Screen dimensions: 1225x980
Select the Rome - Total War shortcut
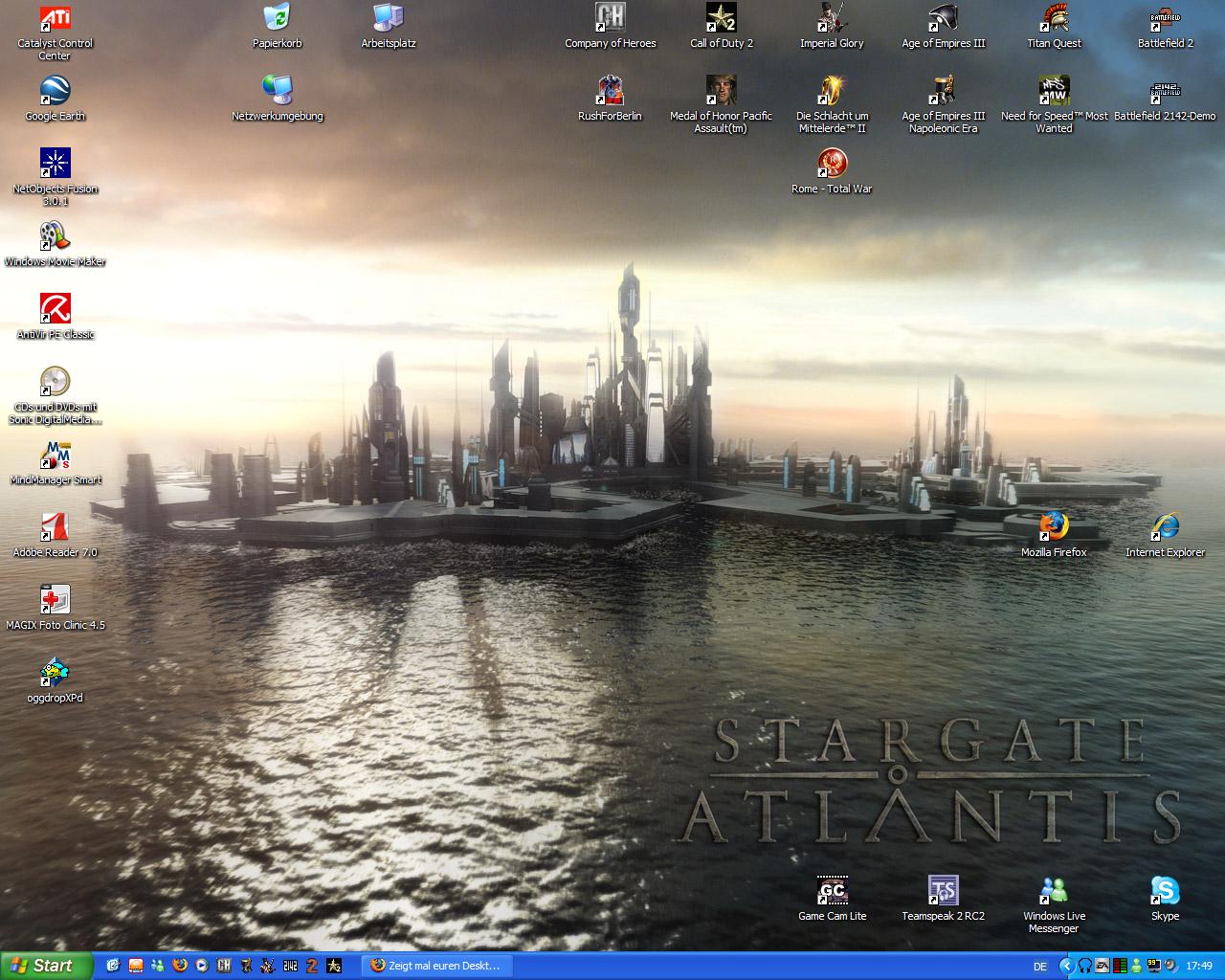(832, 164)
